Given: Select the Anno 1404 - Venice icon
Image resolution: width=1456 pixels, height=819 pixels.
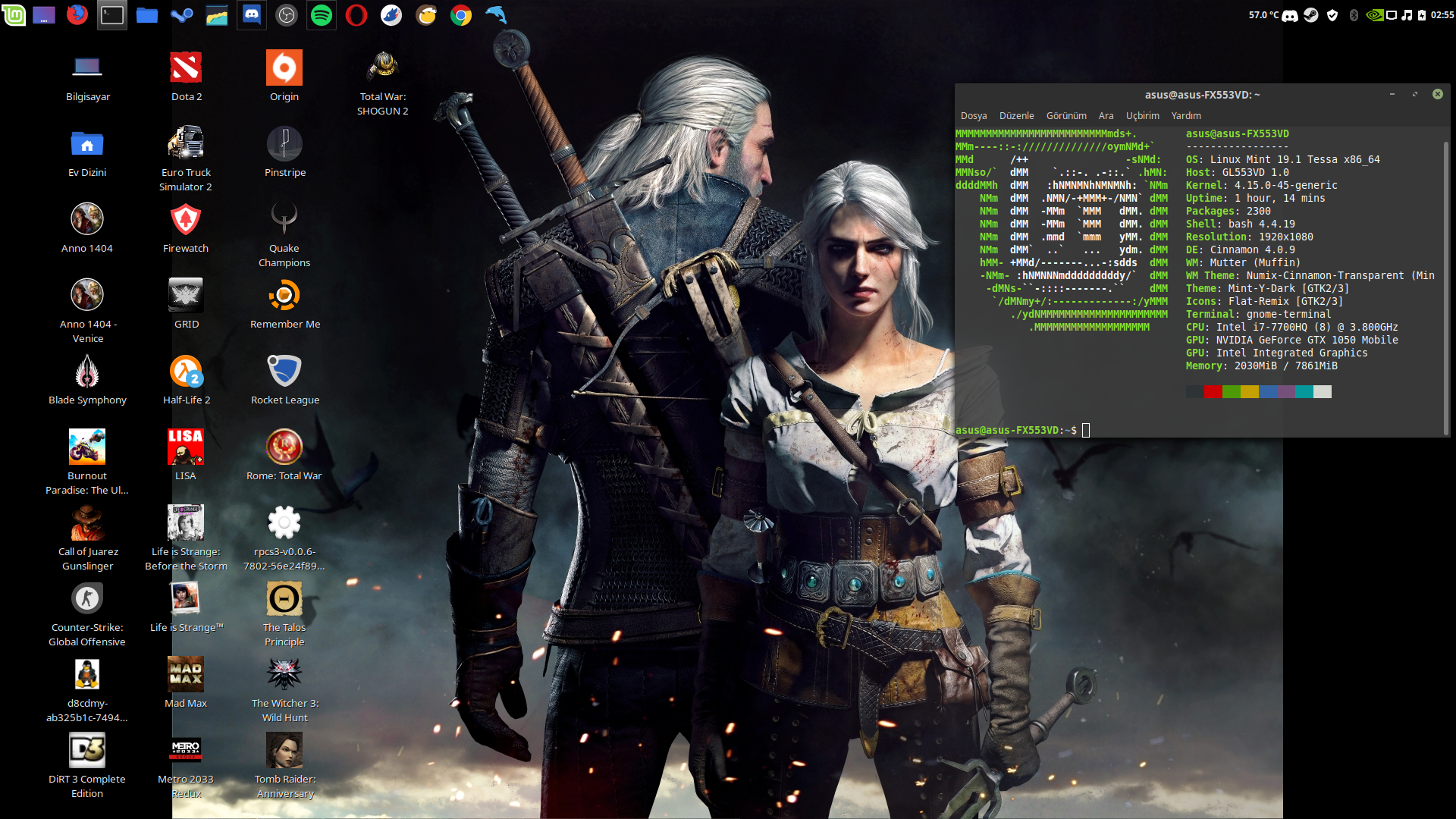Looking at the screenshot, I should (87, 311).
